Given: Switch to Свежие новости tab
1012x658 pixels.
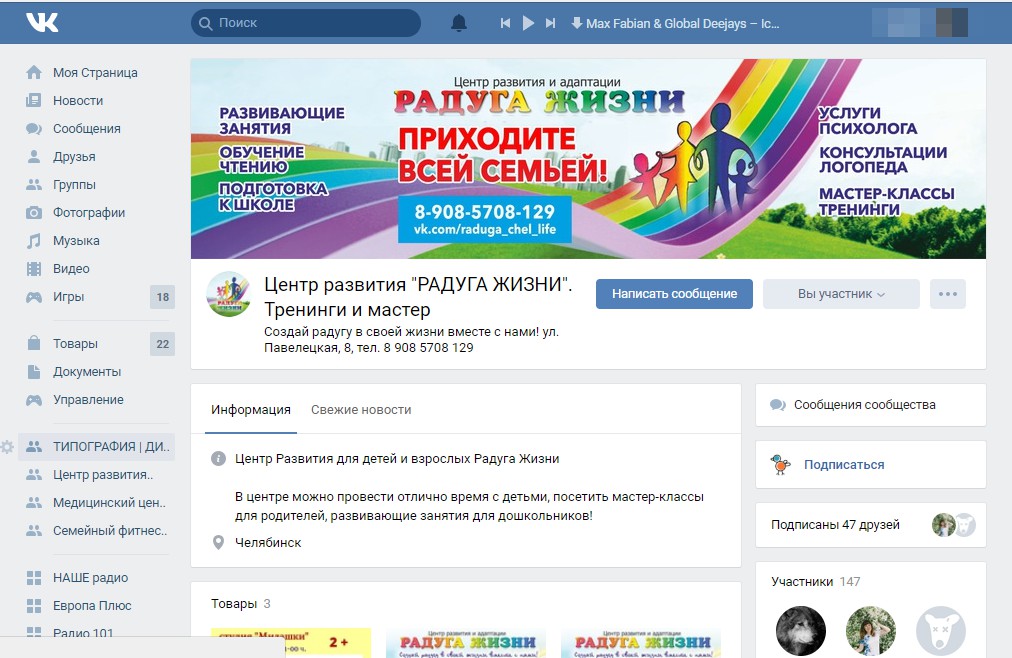Looking at the screenshot, I should click(x=361, y=410).
